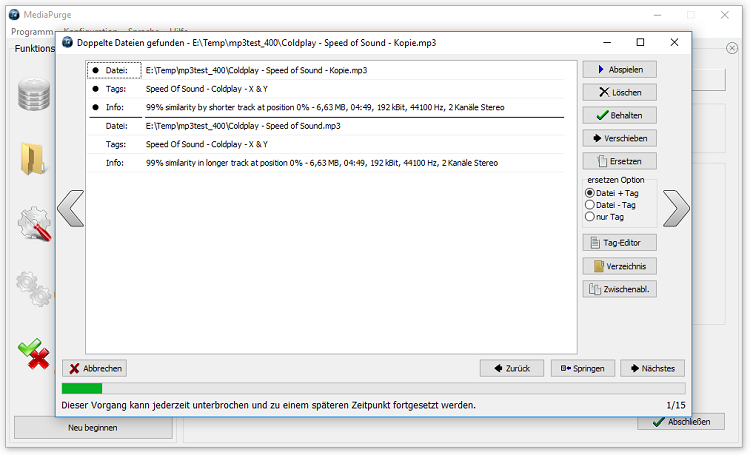Select Info row '99% similarity in longer track'

(x=325, y=163)
